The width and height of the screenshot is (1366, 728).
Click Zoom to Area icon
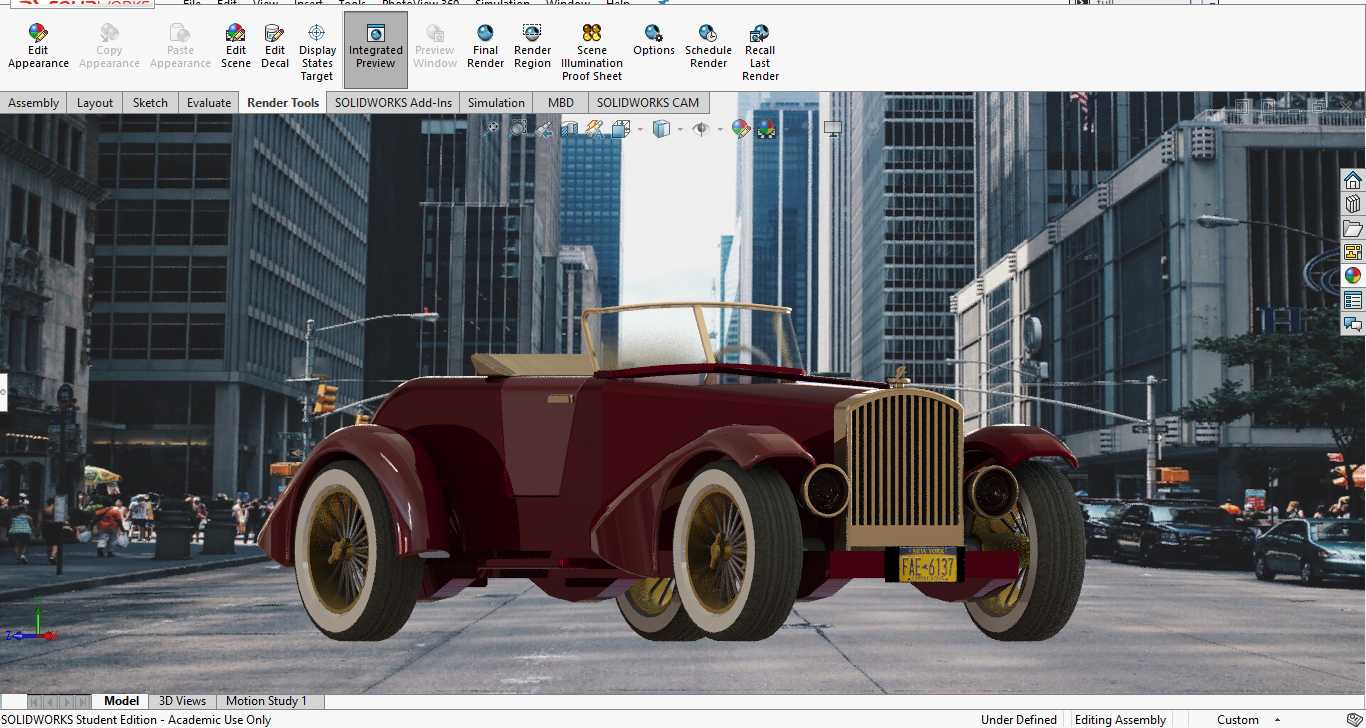pos(518,129)
